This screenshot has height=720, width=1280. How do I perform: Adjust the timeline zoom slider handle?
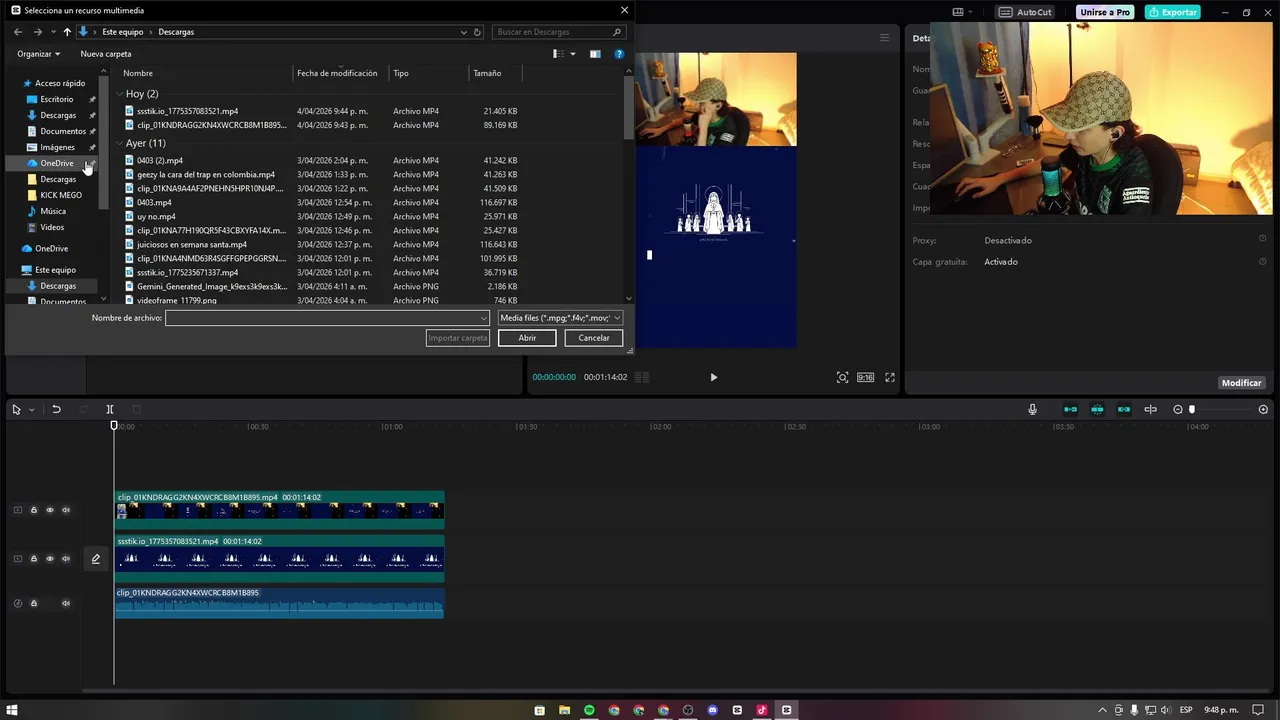(x=1192, y=409)
